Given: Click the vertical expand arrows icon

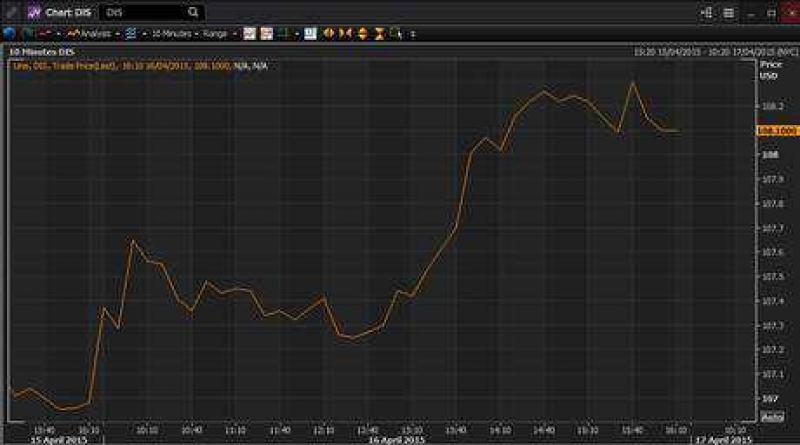Looking at the screenshot, I should click(x=363, y=33).
